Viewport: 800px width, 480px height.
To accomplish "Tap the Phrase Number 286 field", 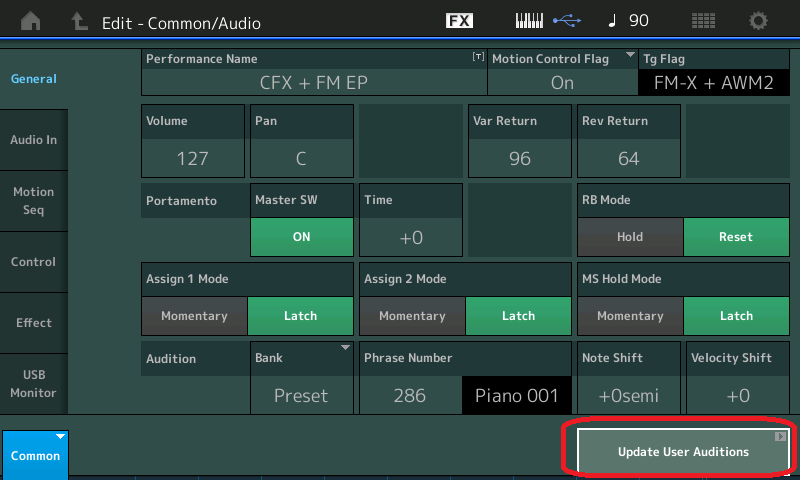I will click(x=409, y=395).
